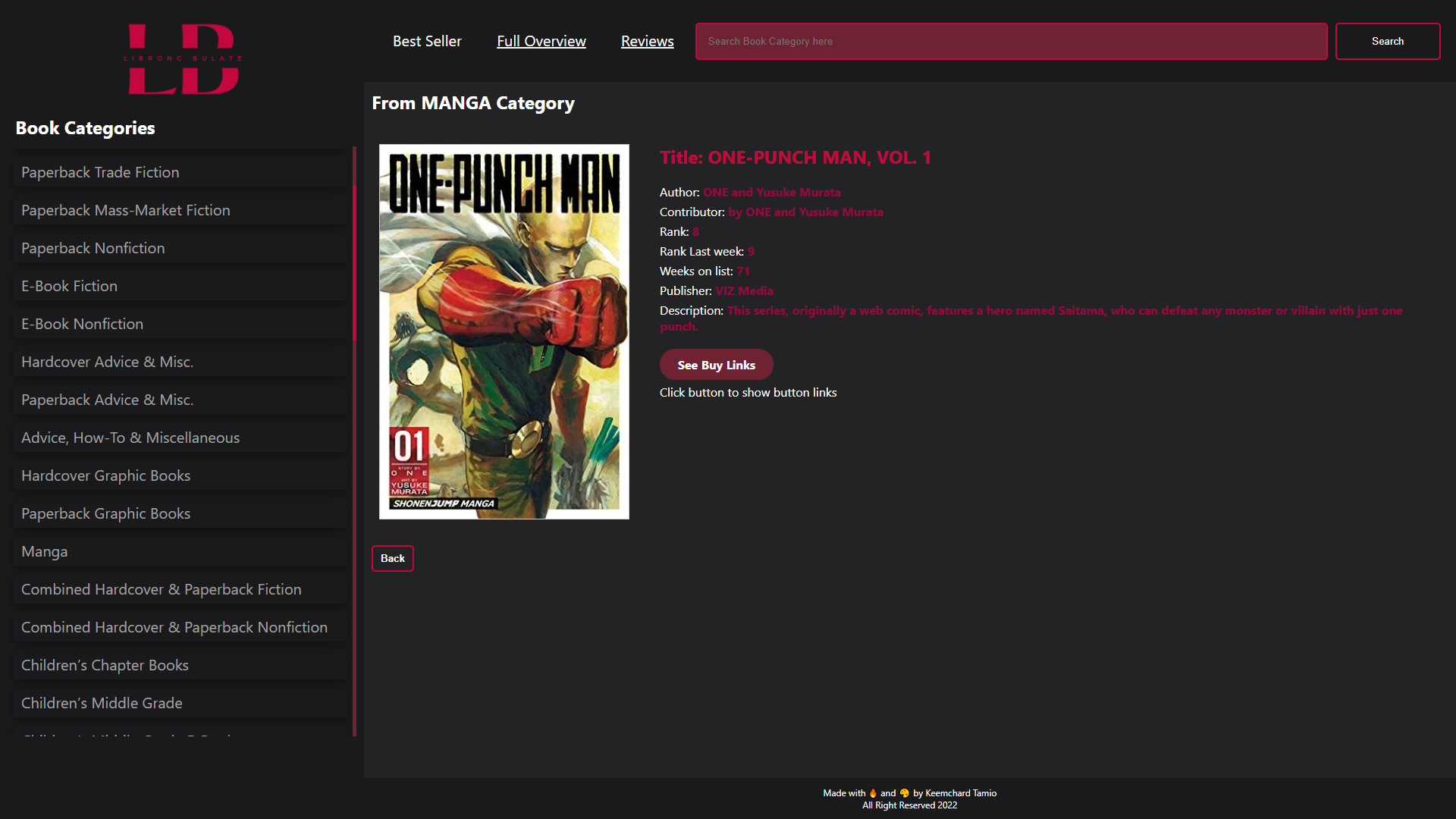Select E-Book Fiction category
Image resolution: width=1456 pixels, height=819 pixels.
pyautogui.click(x=179, y=285)
